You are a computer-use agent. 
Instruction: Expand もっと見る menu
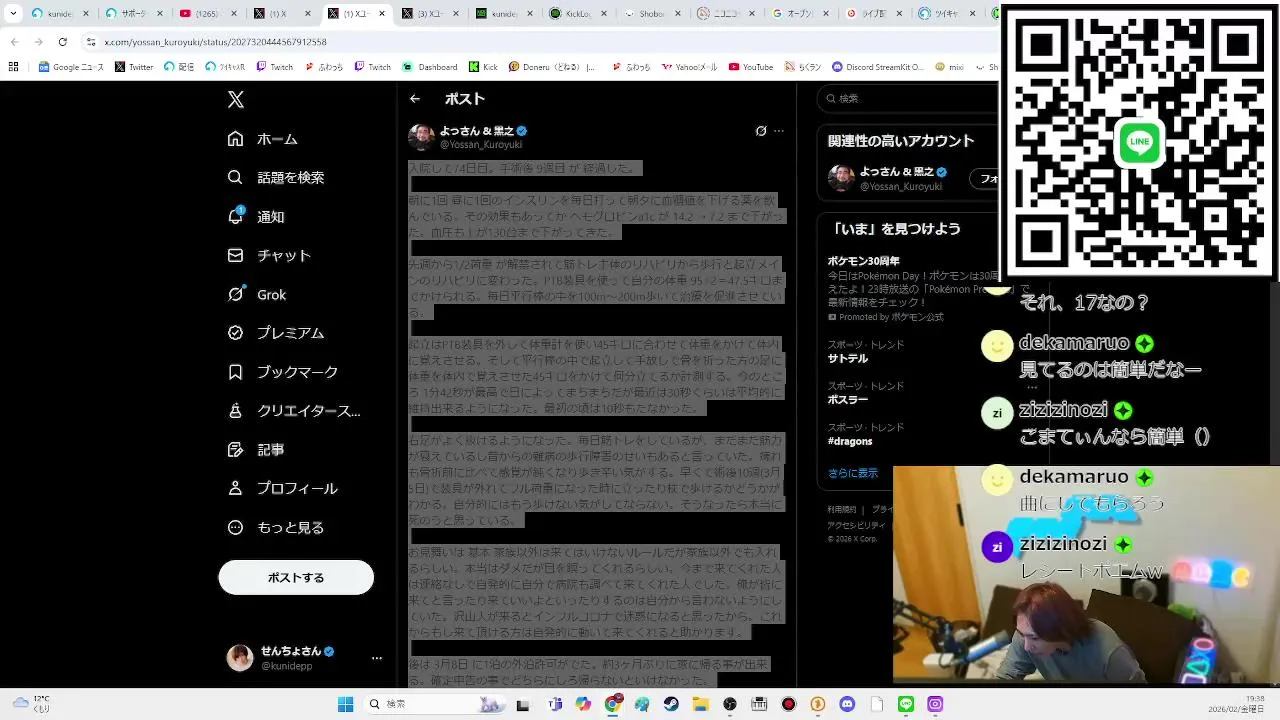click(x=275, y=528)
